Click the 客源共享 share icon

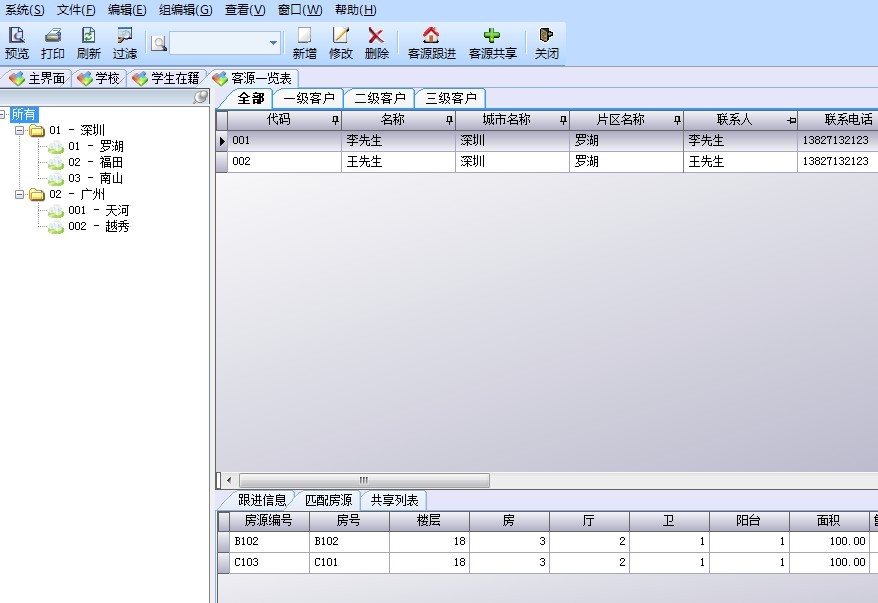[492, 36]
